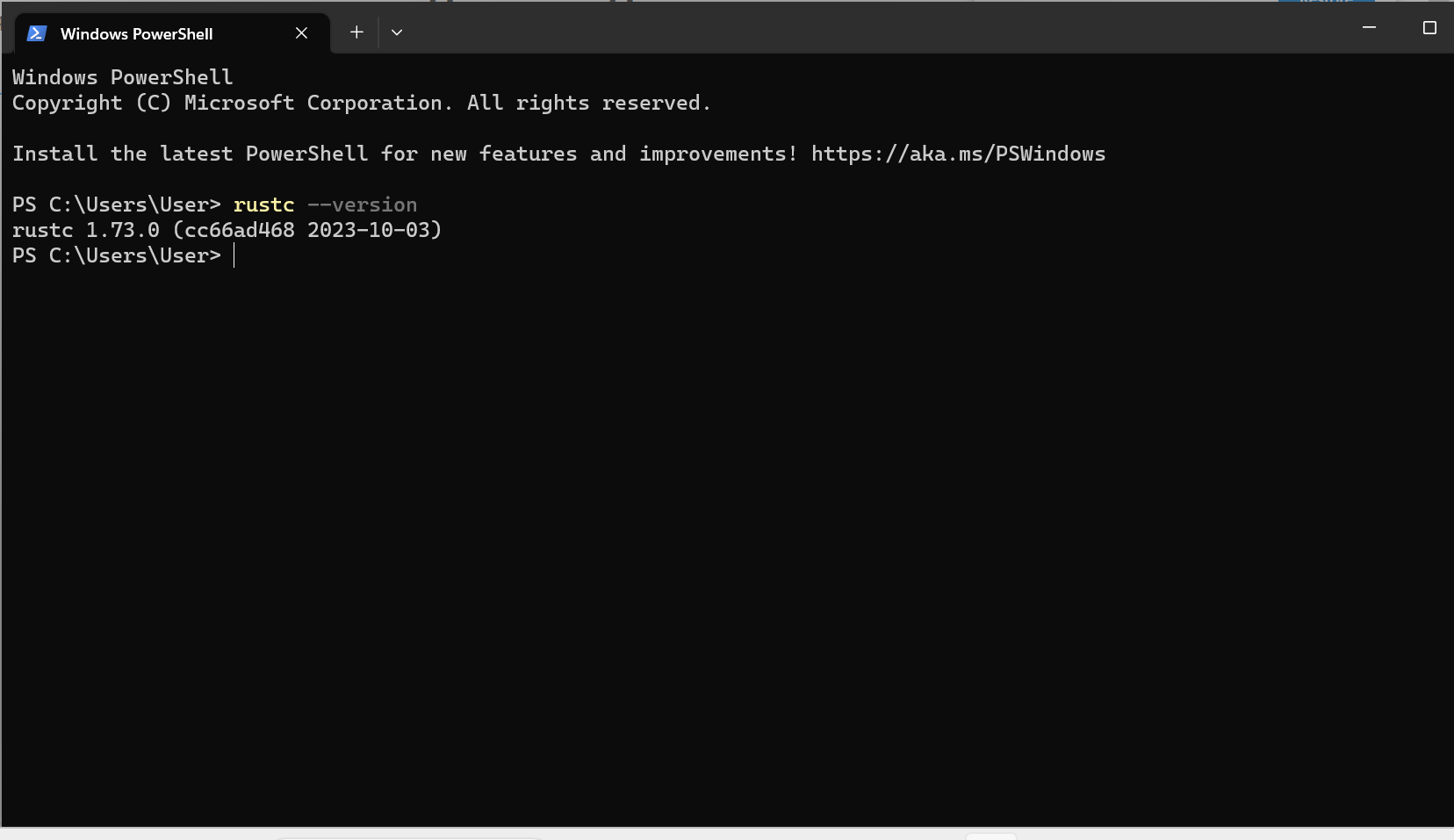The width and height of the screenshot is (1454, 840).
Task: Maximize the terminal window
Action: click(1429, 28)
